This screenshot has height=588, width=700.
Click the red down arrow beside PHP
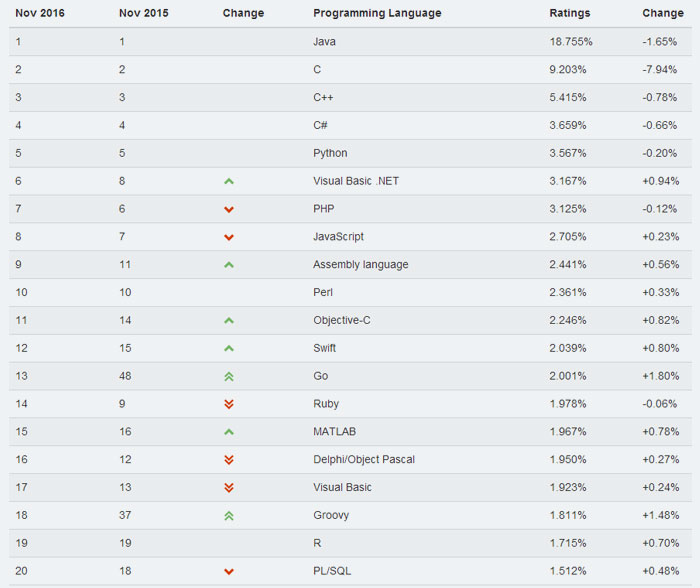click(x=229, y=209)
